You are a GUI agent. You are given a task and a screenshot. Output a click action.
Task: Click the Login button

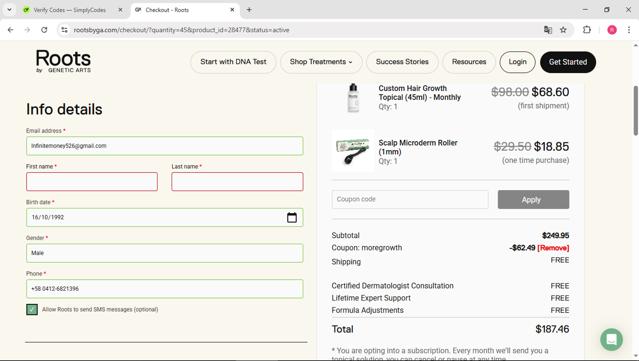click(x=518, y=62)
